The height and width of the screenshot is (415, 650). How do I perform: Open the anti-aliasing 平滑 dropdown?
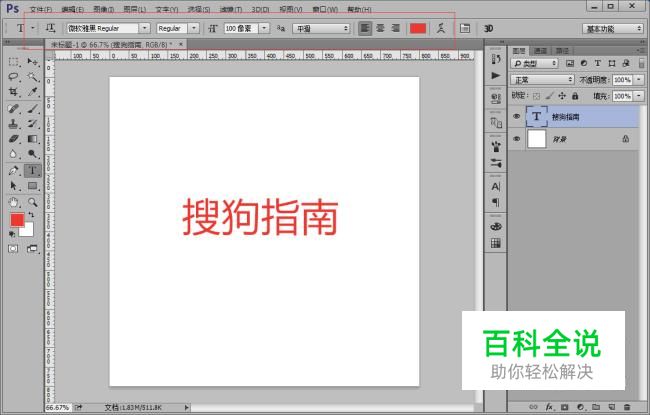[x=321, y=28]
